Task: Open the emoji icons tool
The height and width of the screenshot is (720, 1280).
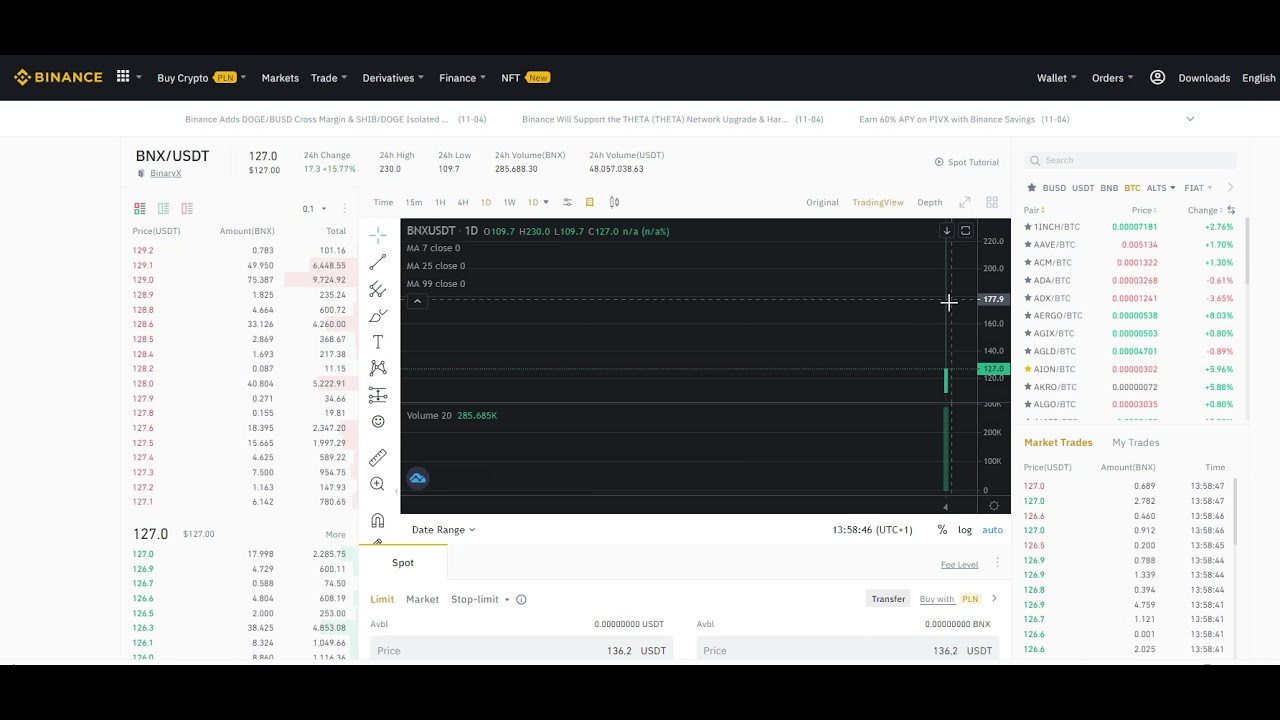Action: (x=377, y=422)
